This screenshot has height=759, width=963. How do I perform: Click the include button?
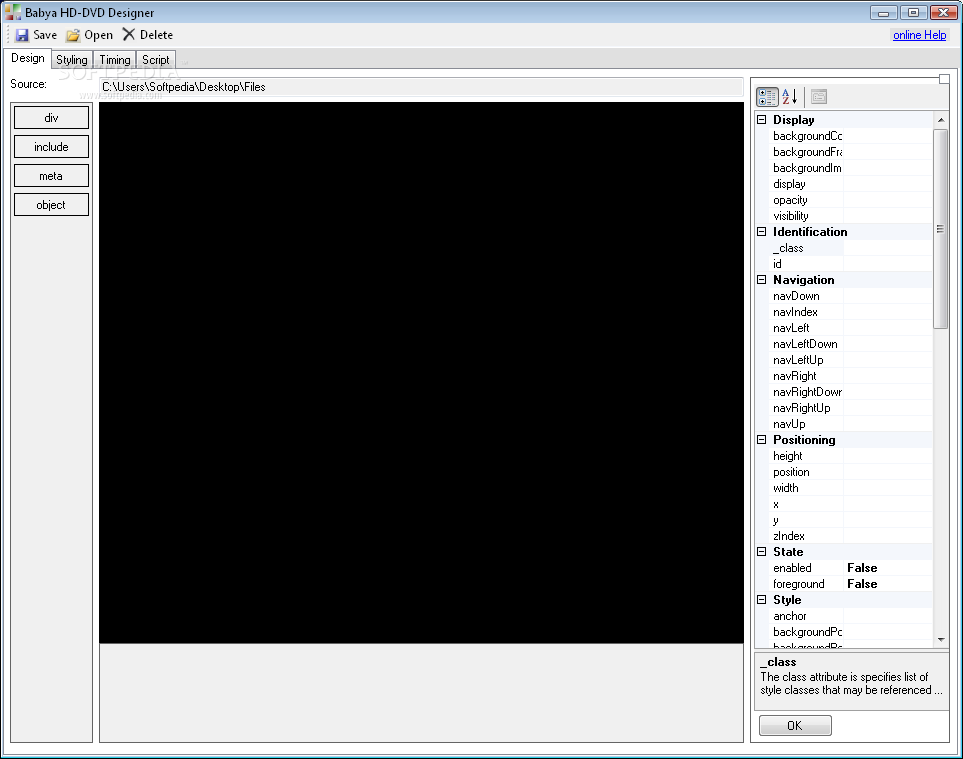pyautogui.click(x=52, y=147)
